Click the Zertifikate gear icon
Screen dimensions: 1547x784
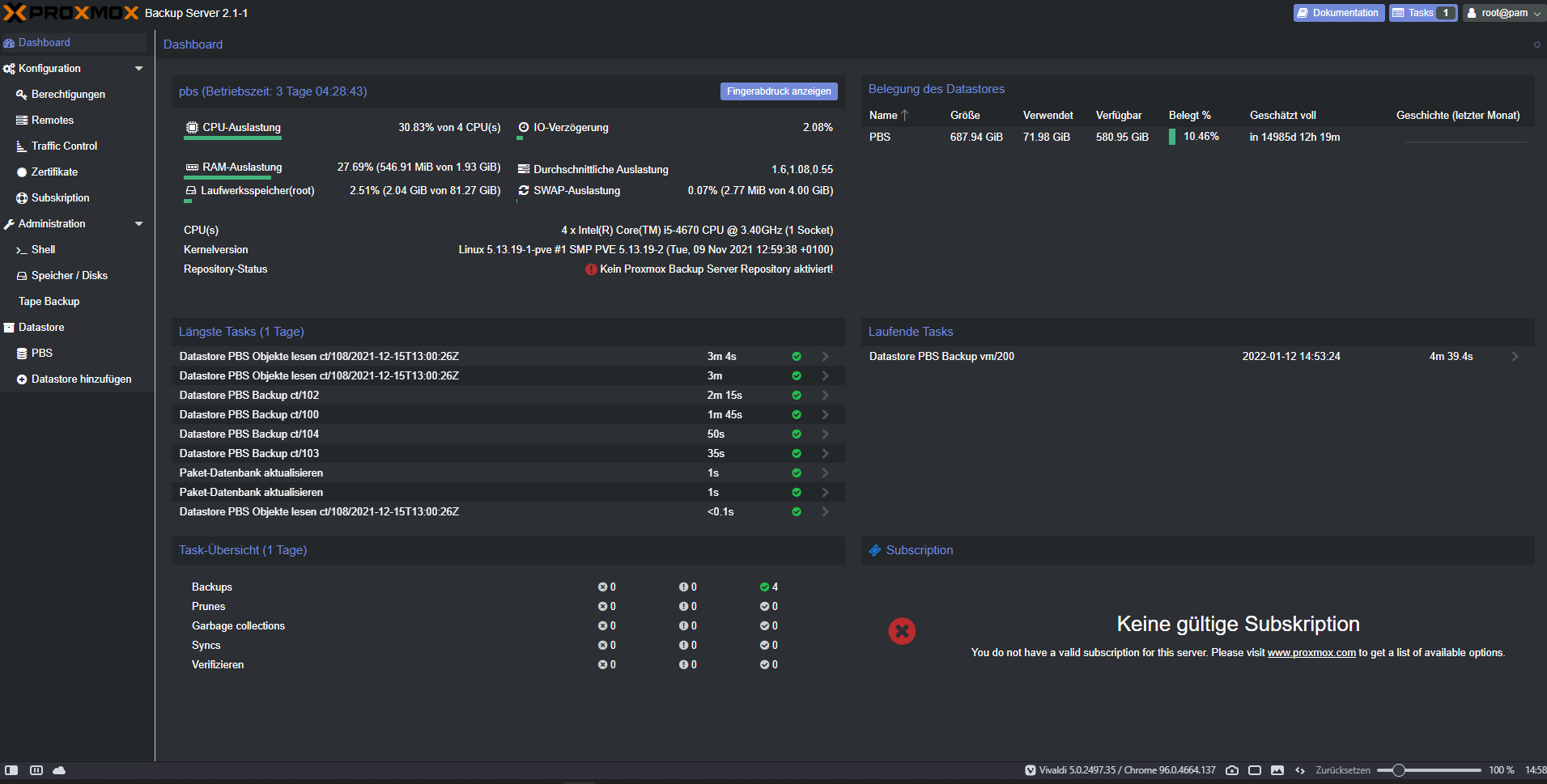tap(22, 172)
